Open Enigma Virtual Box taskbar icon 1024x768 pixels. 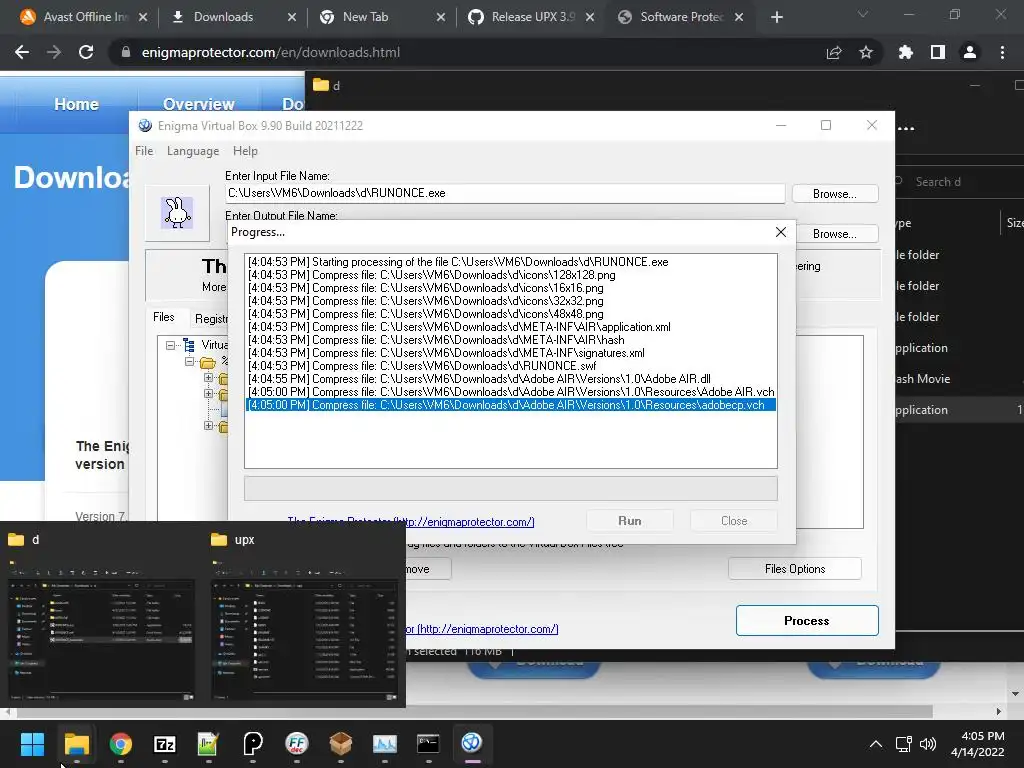[472, 743]
